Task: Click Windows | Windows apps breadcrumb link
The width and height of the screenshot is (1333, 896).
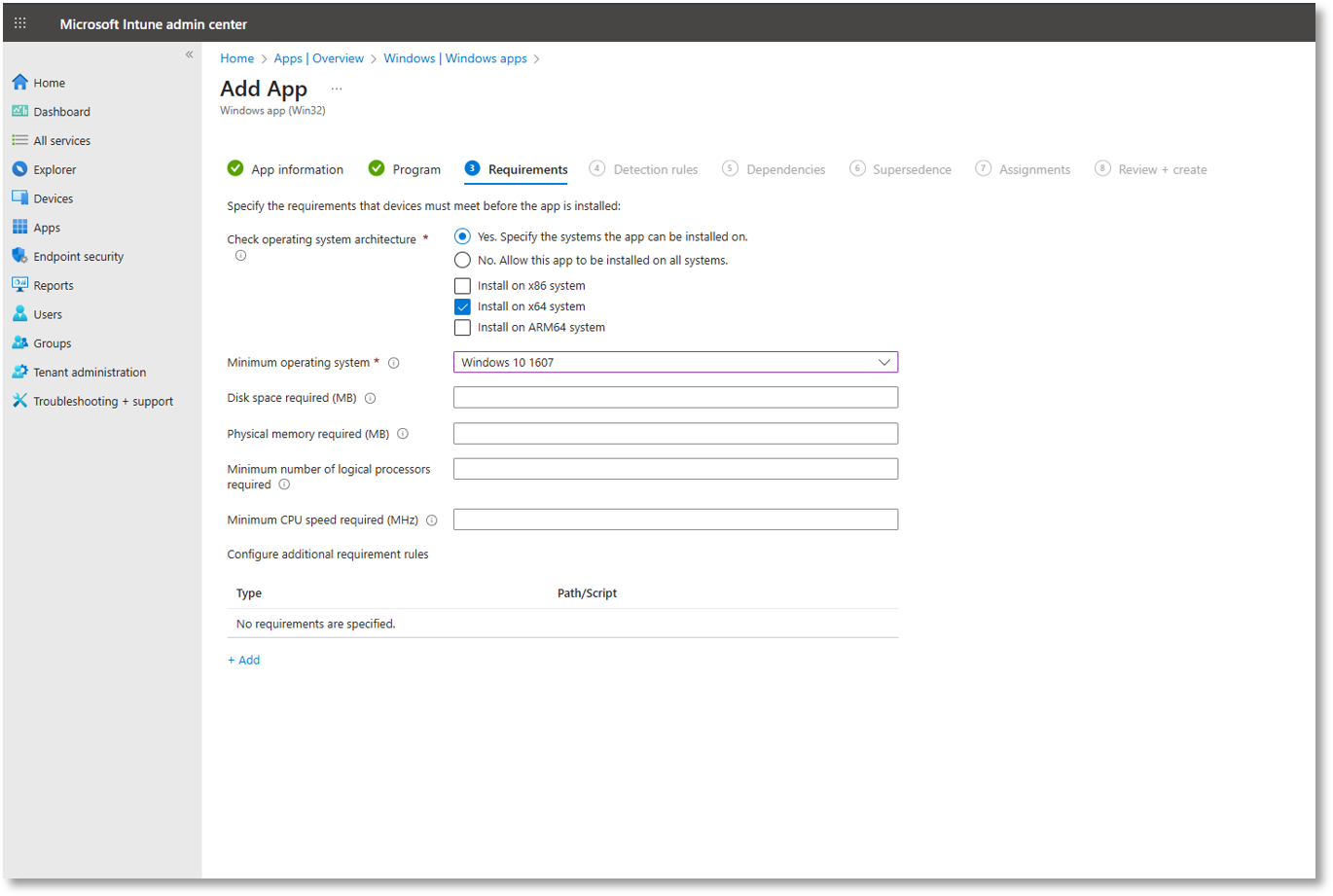Action: (455, 58)
